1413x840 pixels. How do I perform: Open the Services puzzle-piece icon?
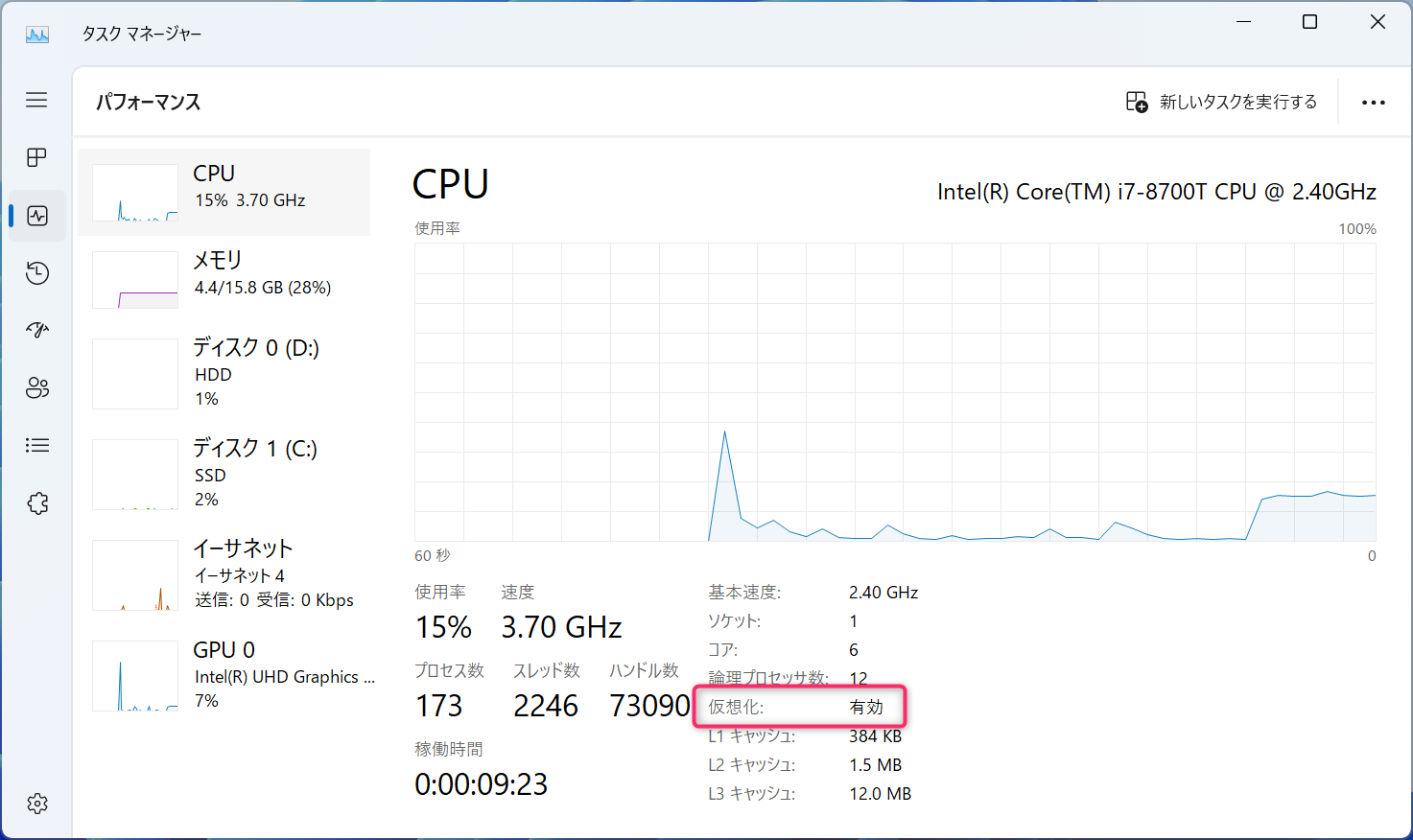37,503
